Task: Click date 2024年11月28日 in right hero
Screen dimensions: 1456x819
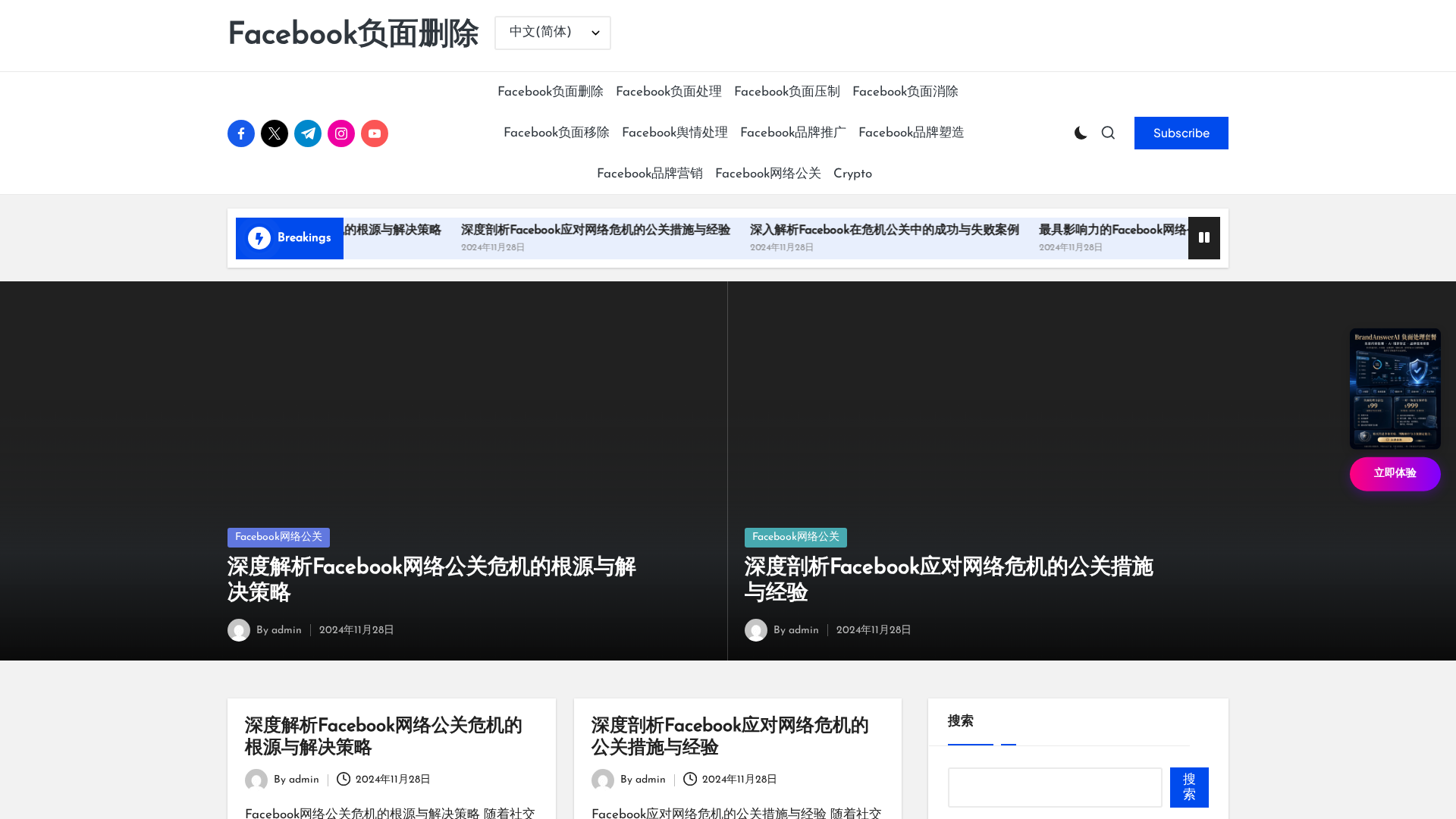Action: click(x=874, y=630)
